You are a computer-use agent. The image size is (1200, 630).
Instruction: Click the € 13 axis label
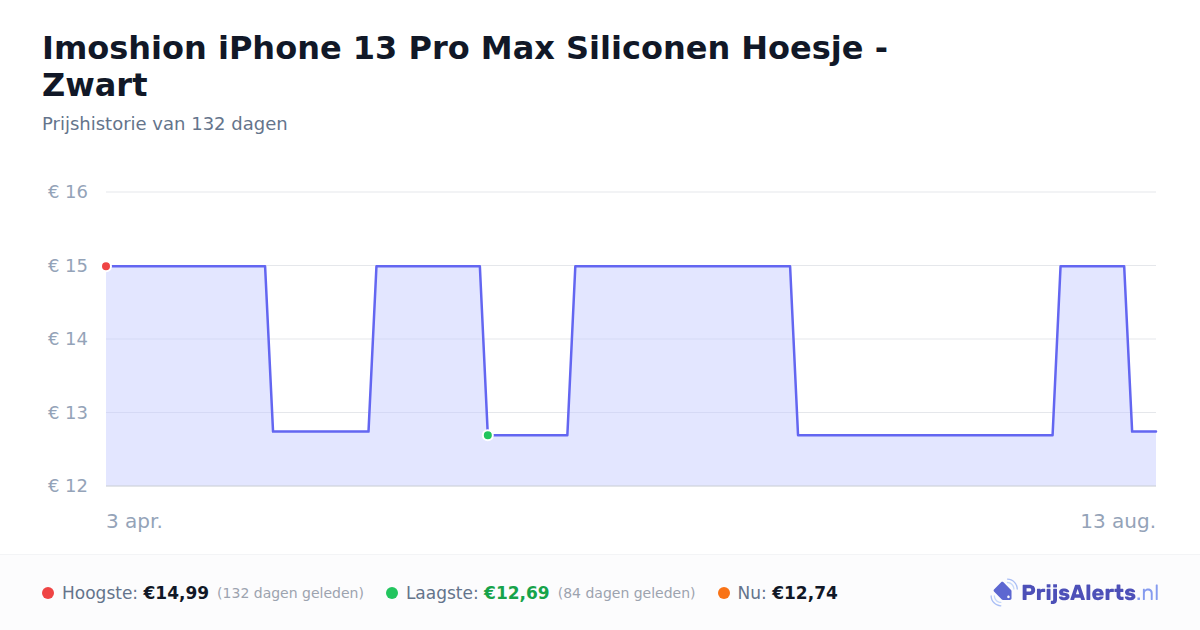point(68,413)
